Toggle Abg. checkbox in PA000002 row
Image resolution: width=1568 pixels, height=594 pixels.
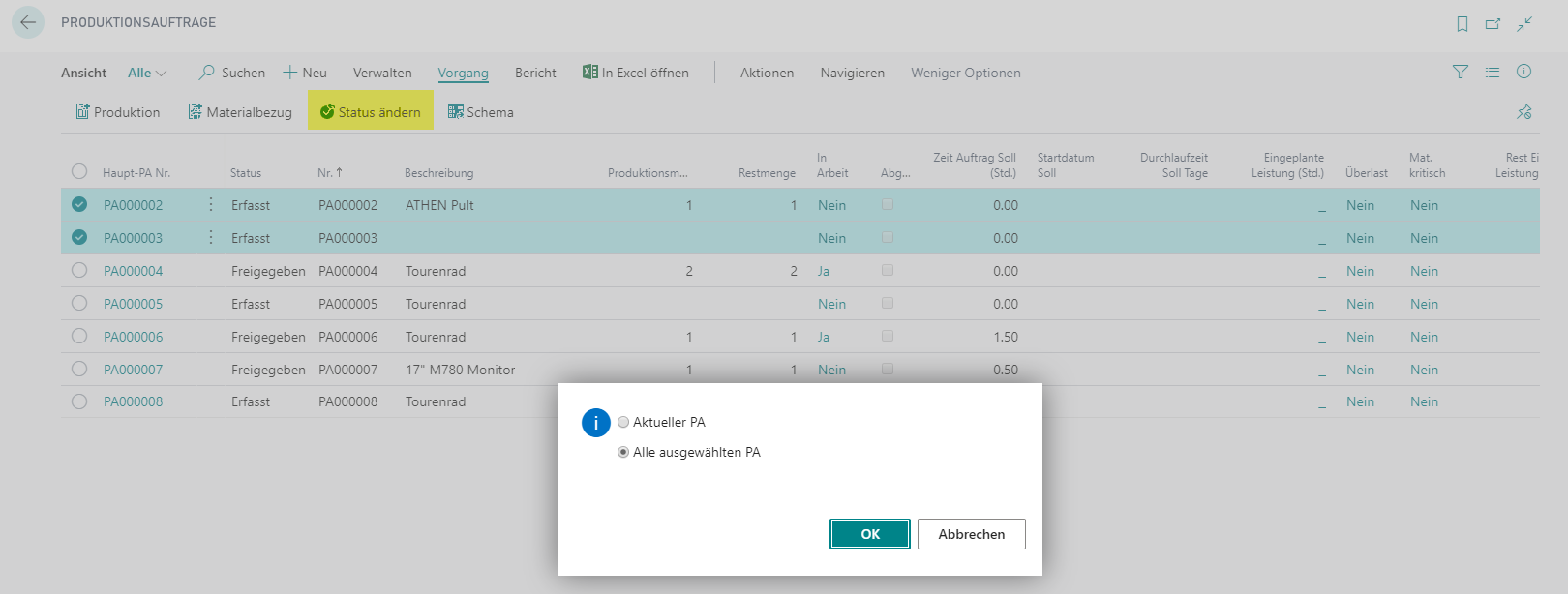click(888, 204)
